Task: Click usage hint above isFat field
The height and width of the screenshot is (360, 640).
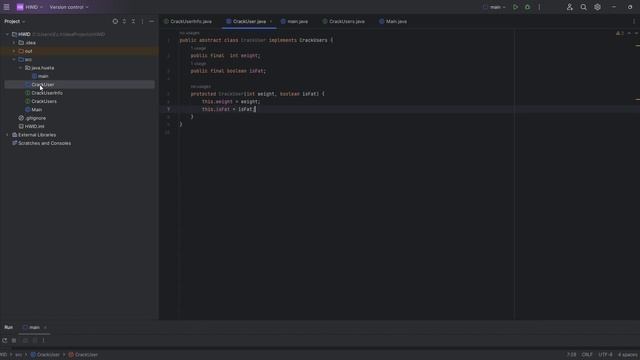Action: tap(198, 64)
